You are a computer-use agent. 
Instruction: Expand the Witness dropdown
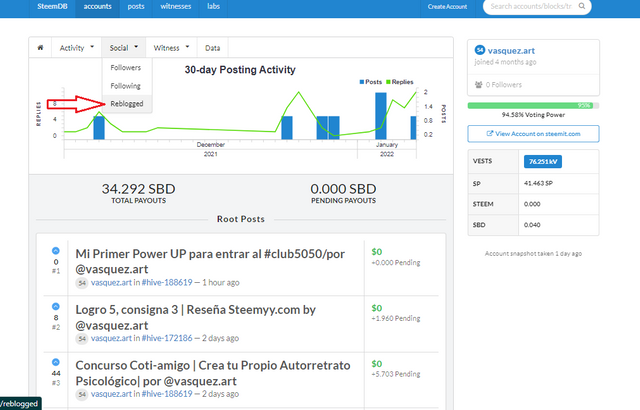click(171, 48)
